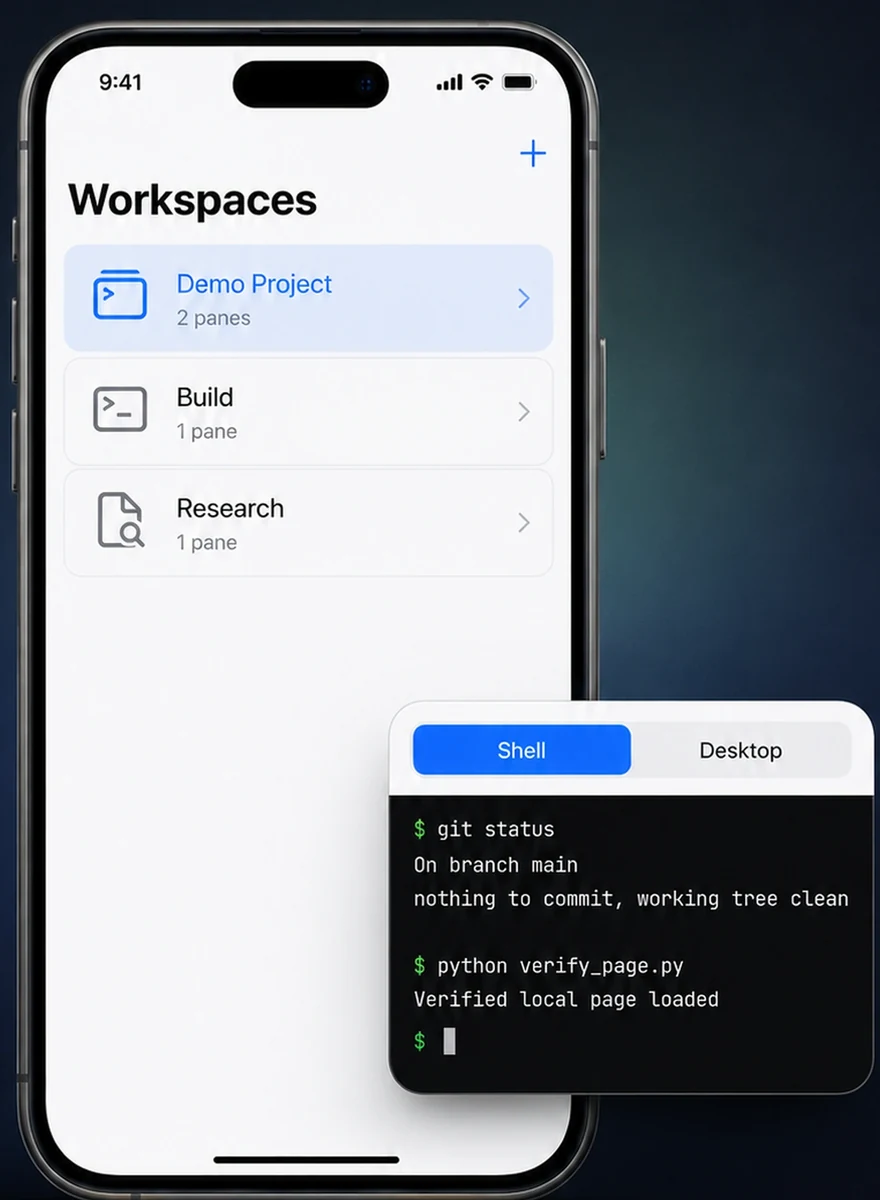This screenshot has height=1200, width=880.
Task: Select the Build terminal prompt icon
Action: (x=120, y=410)
